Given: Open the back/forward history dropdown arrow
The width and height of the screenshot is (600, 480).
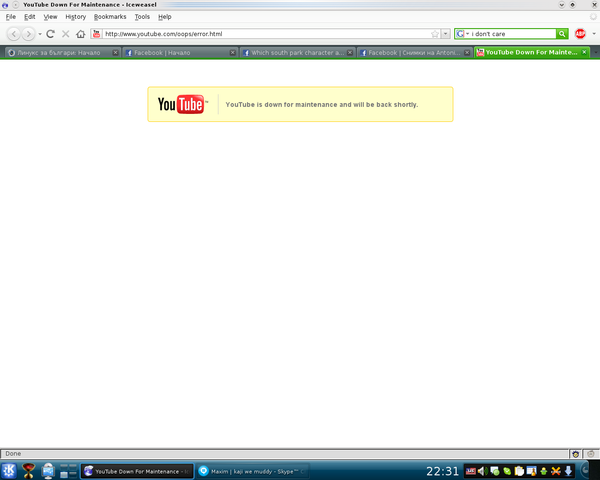Looking at the screenshot, I should pos(40,34).
